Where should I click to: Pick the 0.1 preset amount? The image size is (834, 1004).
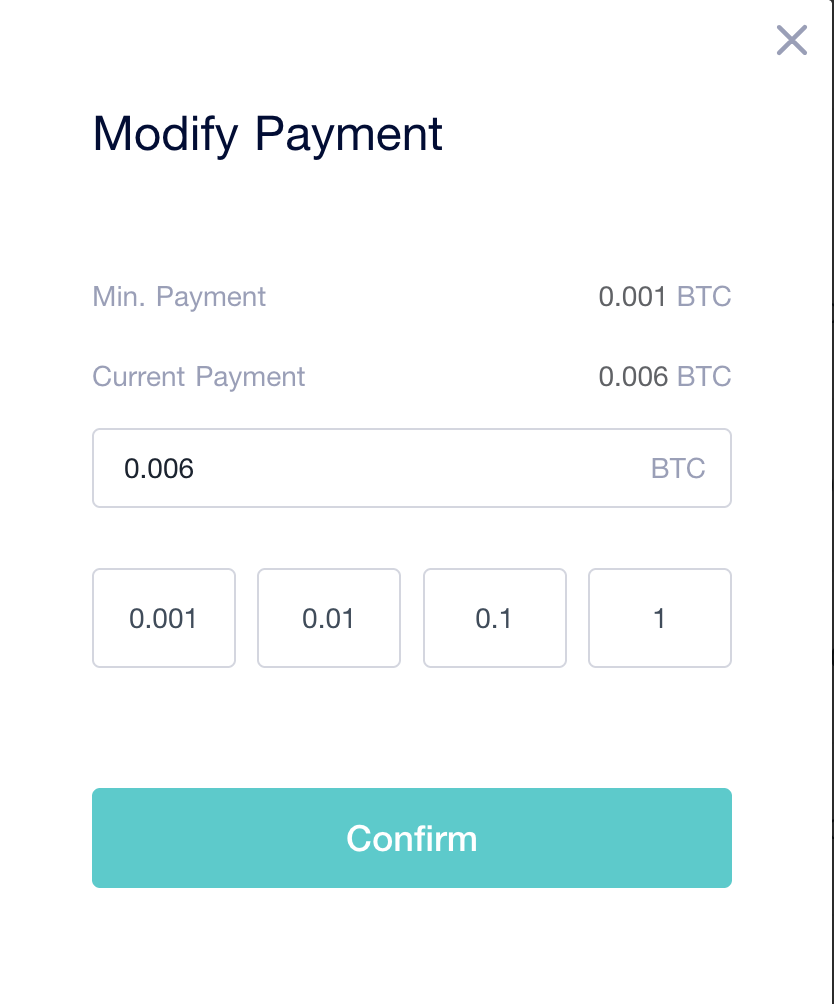point(495,618)
